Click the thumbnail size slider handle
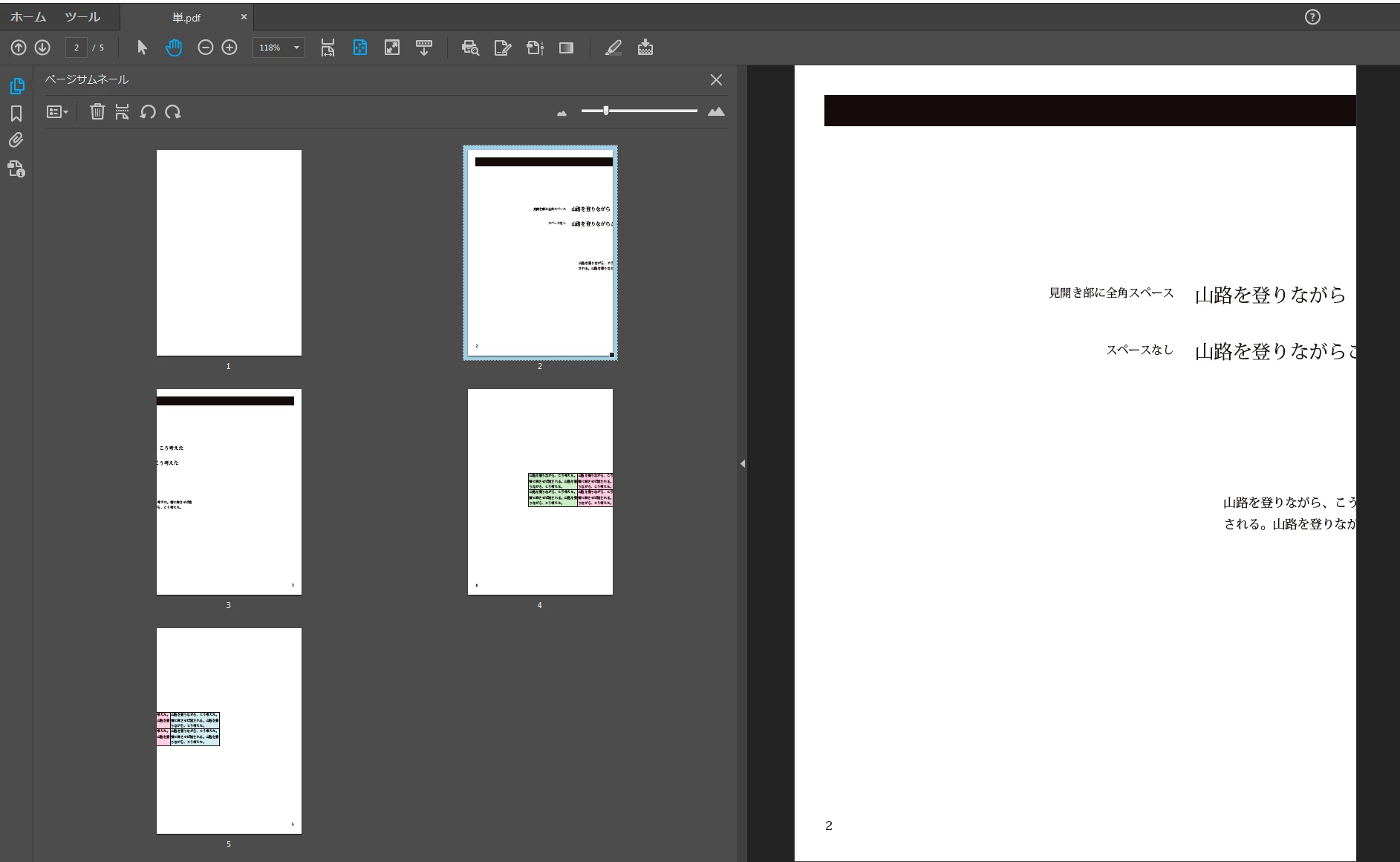Screen dimensions: 1400x862 click(606, 111)
